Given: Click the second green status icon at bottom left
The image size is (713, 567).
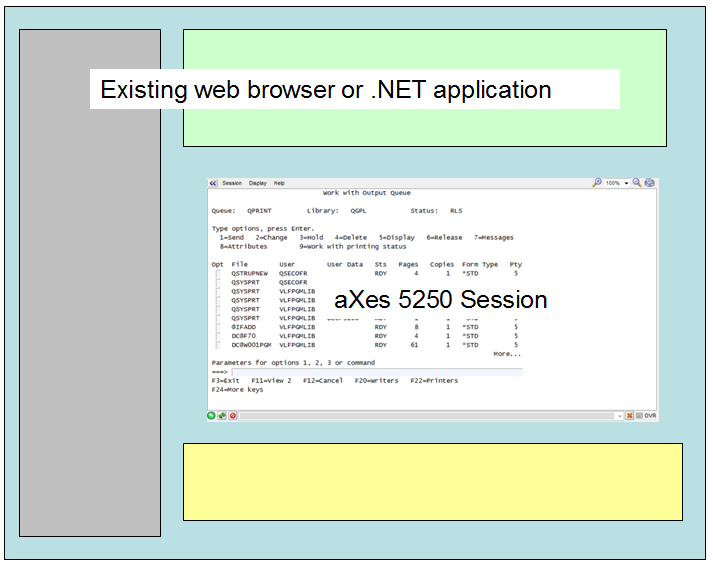Looking at the screenshot, I should pos(222,415).
